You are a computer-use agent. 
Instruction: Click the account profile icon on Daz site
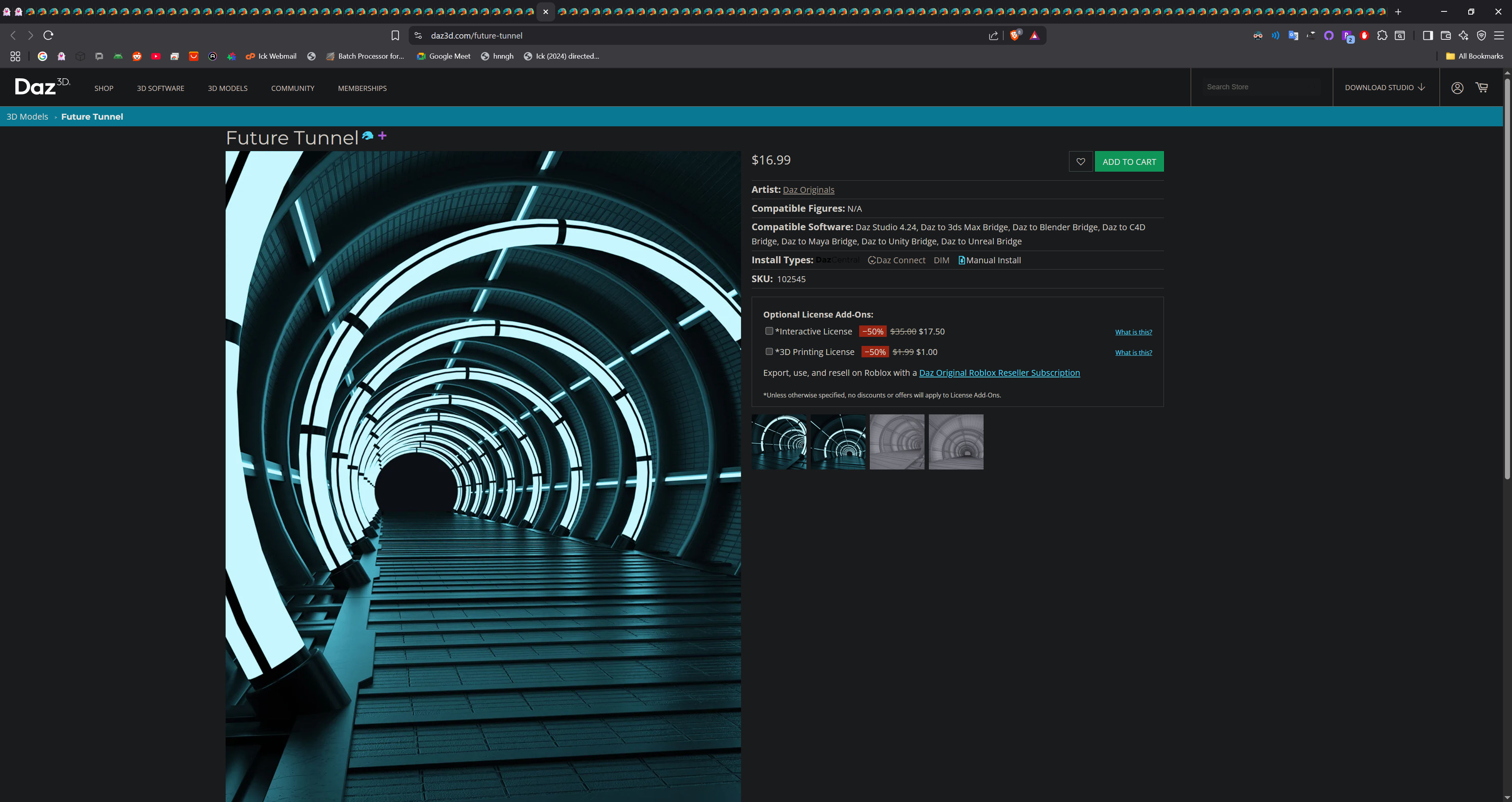(x=1457, y=87)
